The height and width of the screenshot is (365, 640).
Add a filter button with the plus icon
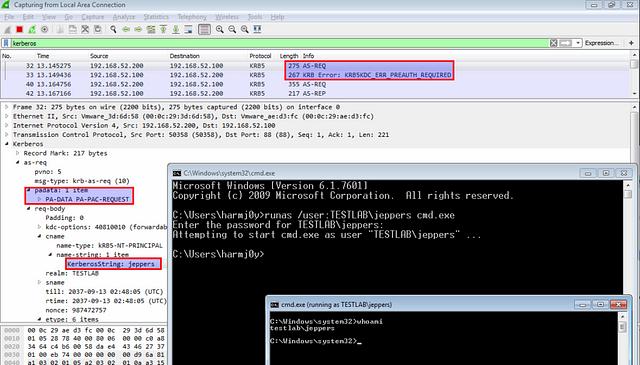pos(631,43)
